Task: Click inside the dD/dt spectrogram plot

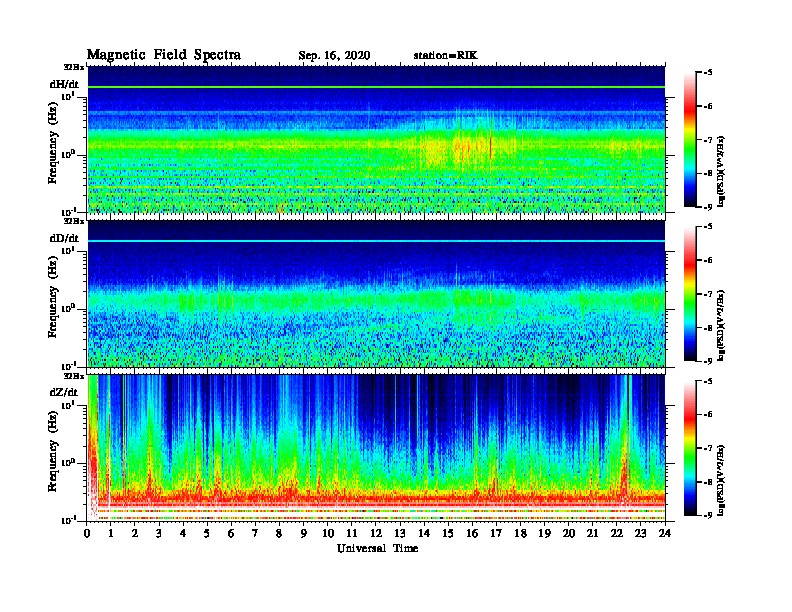Action: click(376, 293)
